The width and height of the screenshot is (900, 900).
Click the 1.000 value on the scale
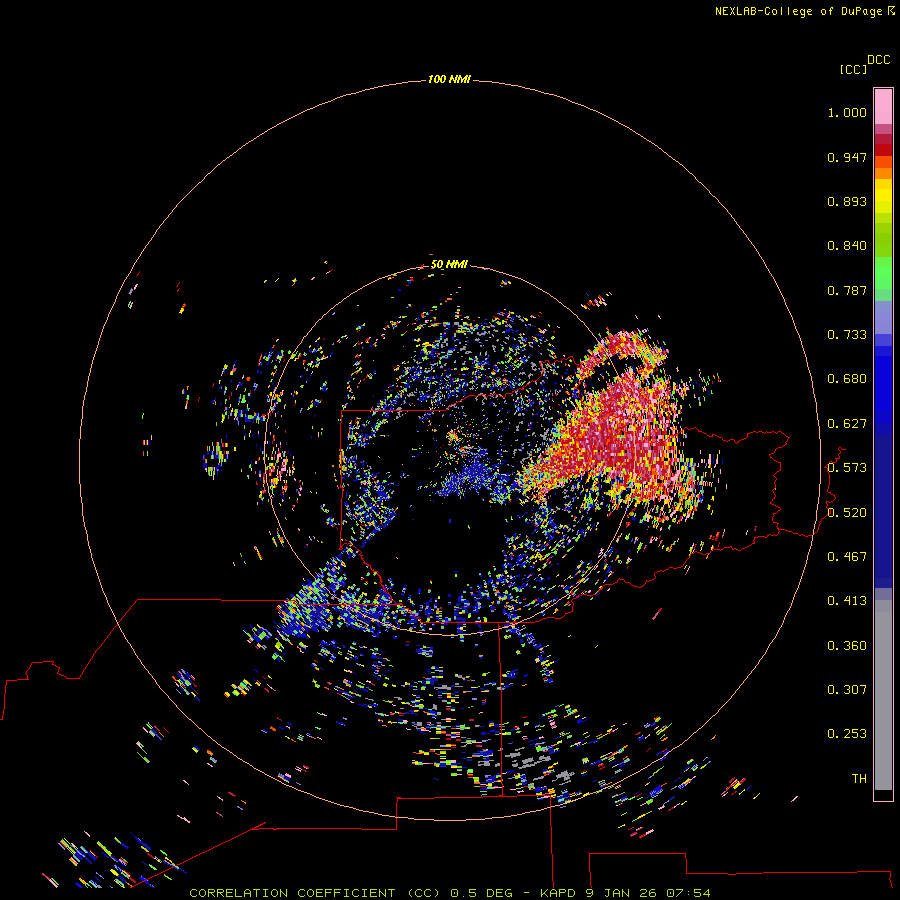click(x=847, y=112)
